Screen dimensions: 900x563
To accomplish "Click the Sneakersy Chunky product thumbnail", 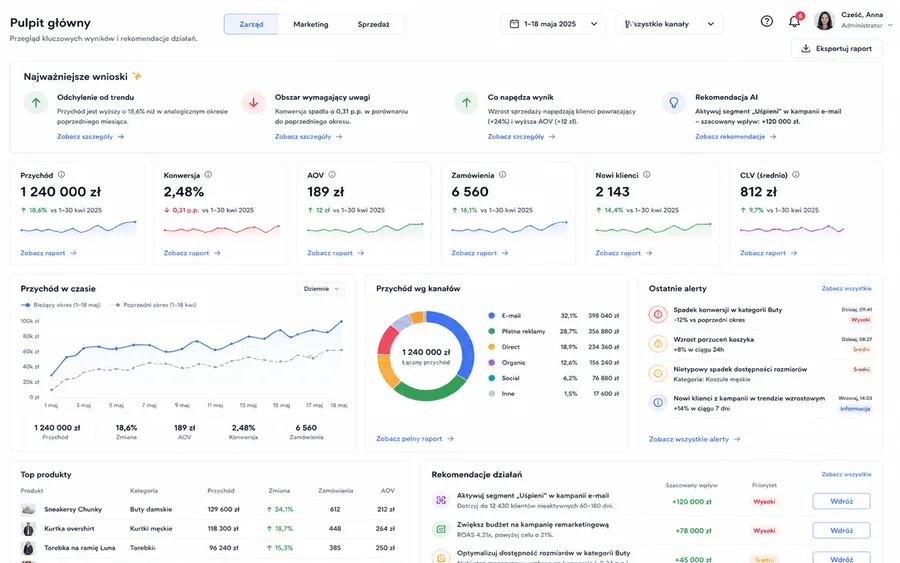I will pos(28,510).
